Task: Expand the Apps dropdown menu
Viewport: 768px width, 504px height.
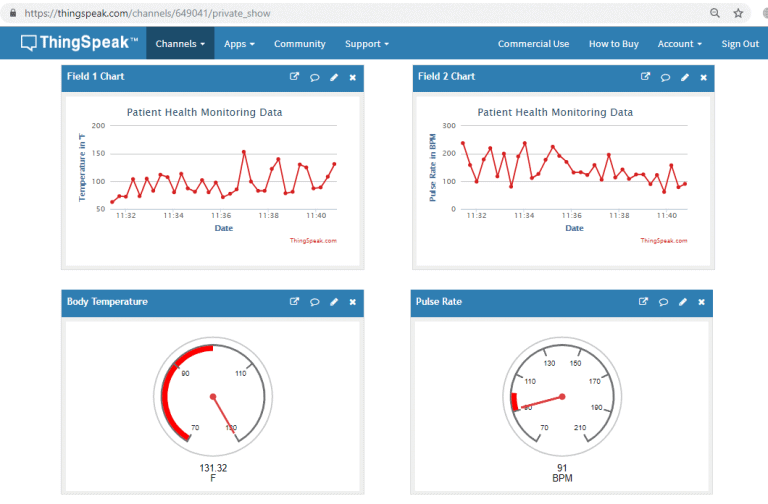Action: [239, 44]
